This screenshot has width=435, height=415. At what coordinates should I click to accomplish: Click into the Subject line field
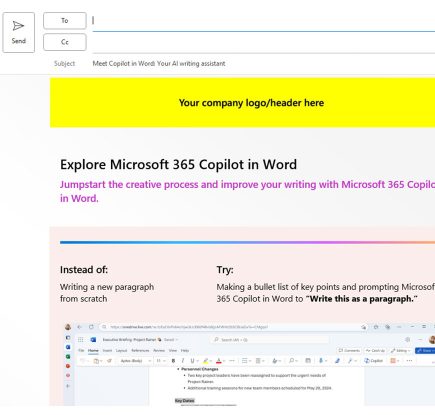coord(263,63)
